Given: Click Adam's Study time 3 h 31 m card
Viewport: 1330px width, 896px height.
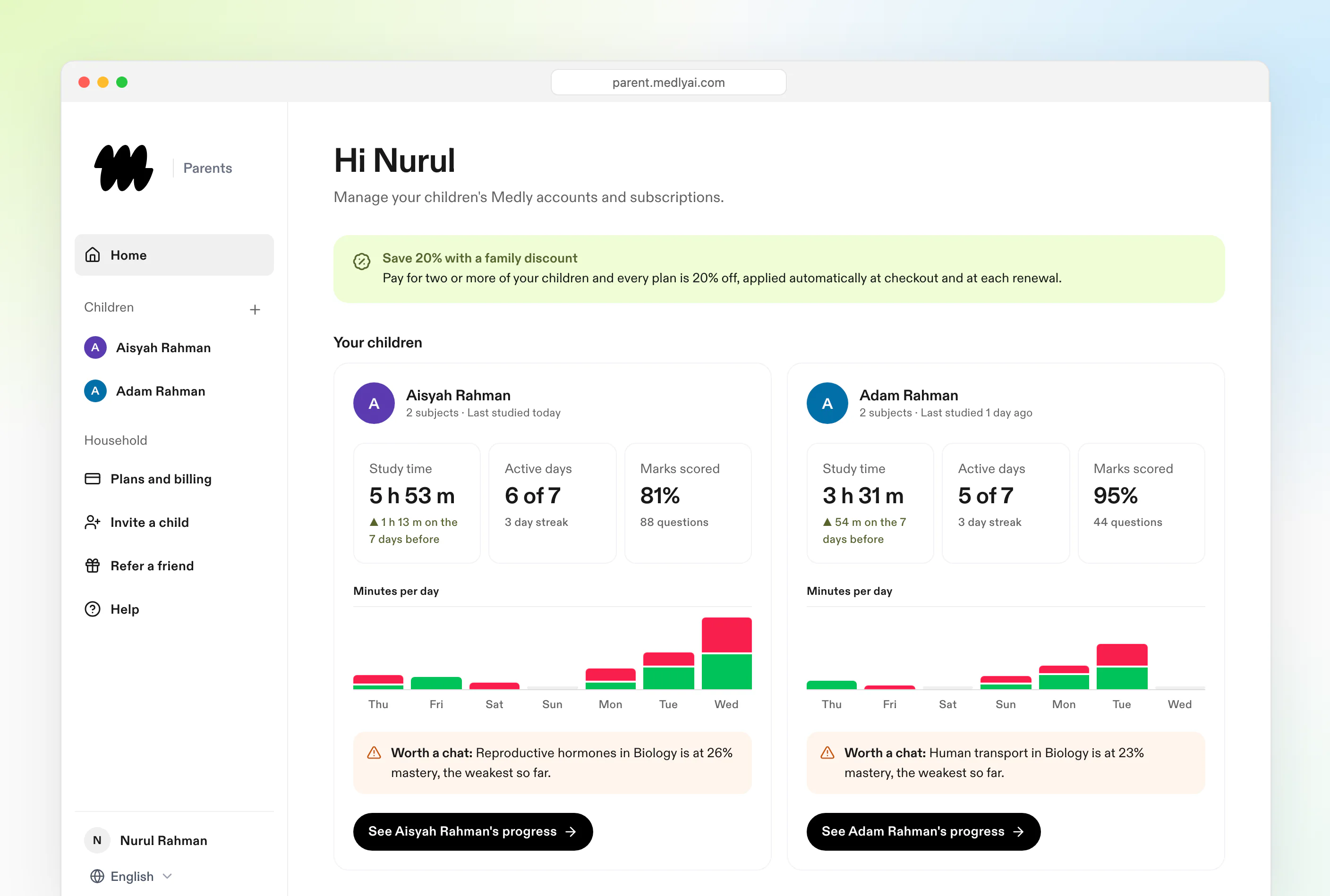Looking at the screenshot, I should [870, 503].
